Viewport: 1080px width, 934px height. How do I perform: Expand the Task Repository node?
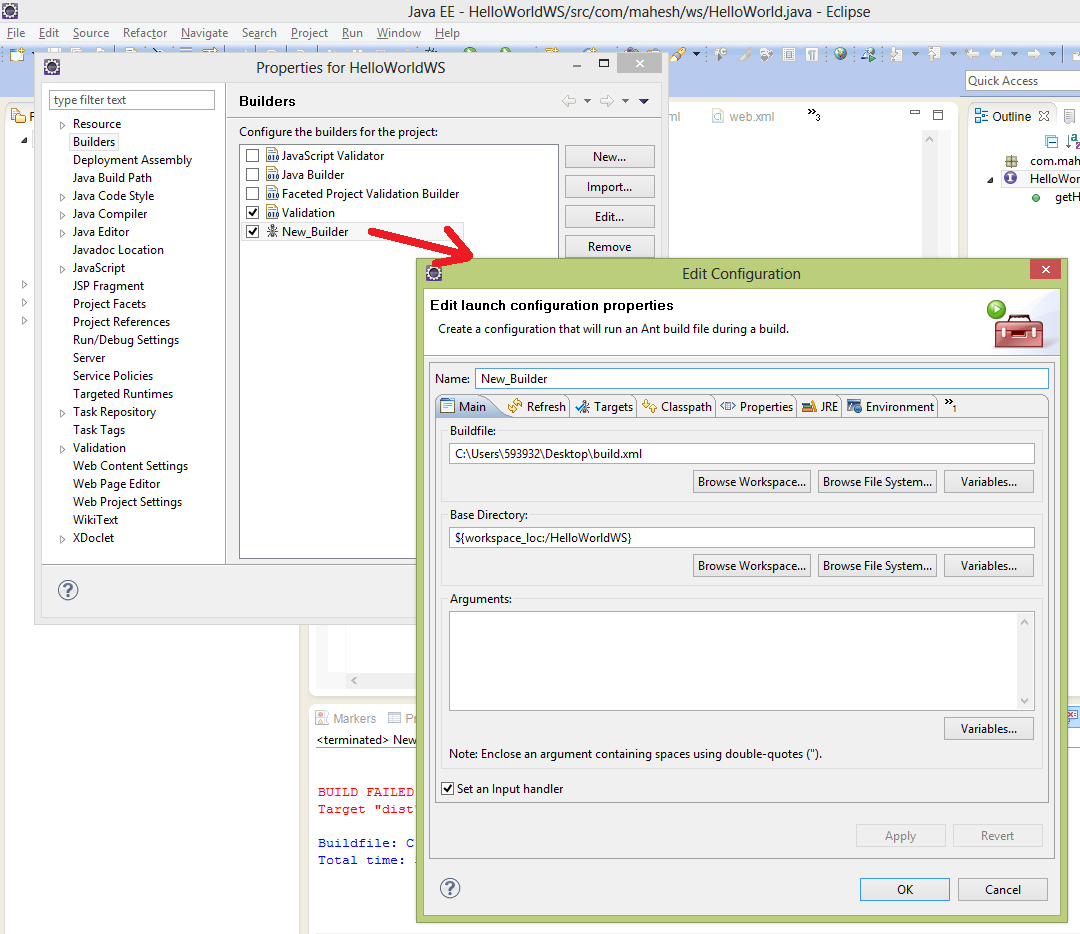pyautogui.click(x=62, y=413)
